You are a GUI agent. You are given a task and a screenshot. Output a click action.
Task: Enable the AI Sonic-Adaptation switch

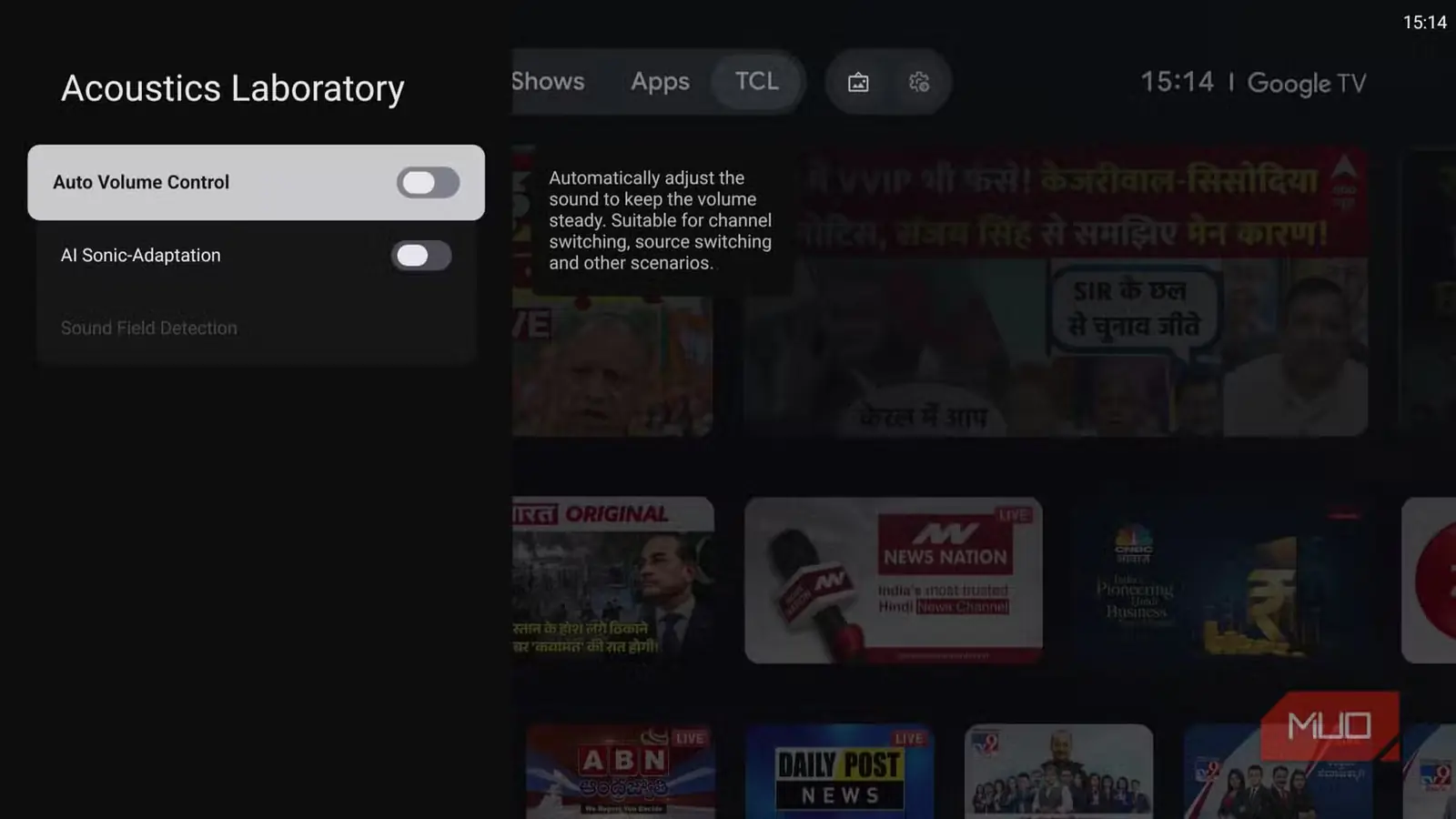click(421, 256)
